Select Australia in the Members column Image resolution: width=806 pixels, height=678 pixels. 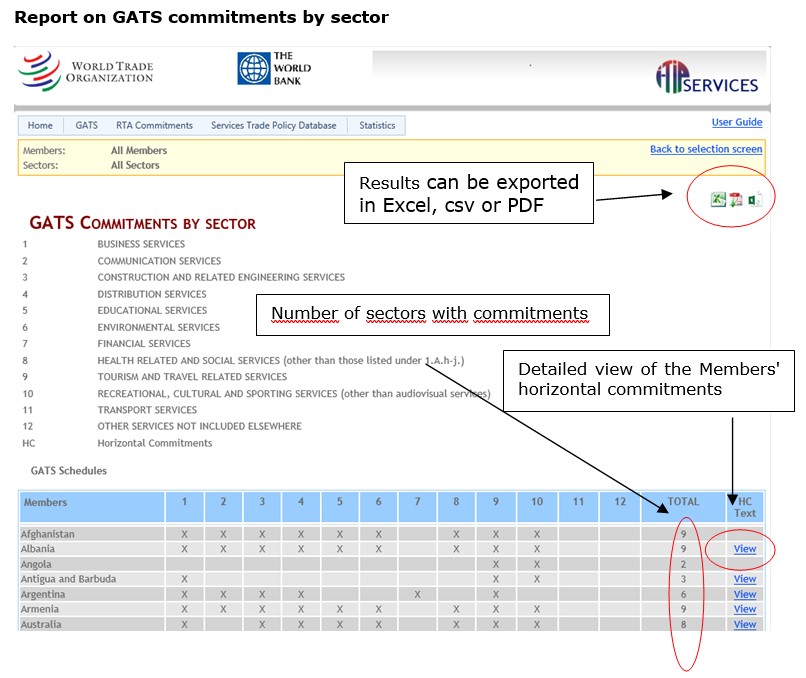point(41,625)
